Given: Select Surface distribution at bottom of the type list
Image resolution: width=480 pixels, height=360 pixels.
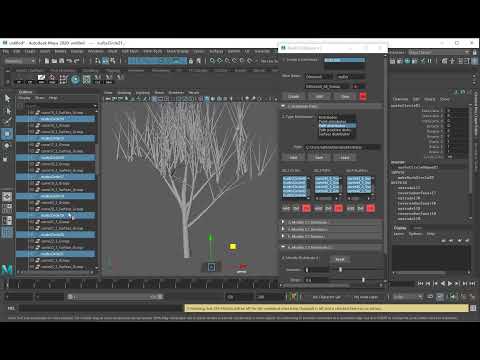Looking at the screenshot, I should click(x=335, y=134).
